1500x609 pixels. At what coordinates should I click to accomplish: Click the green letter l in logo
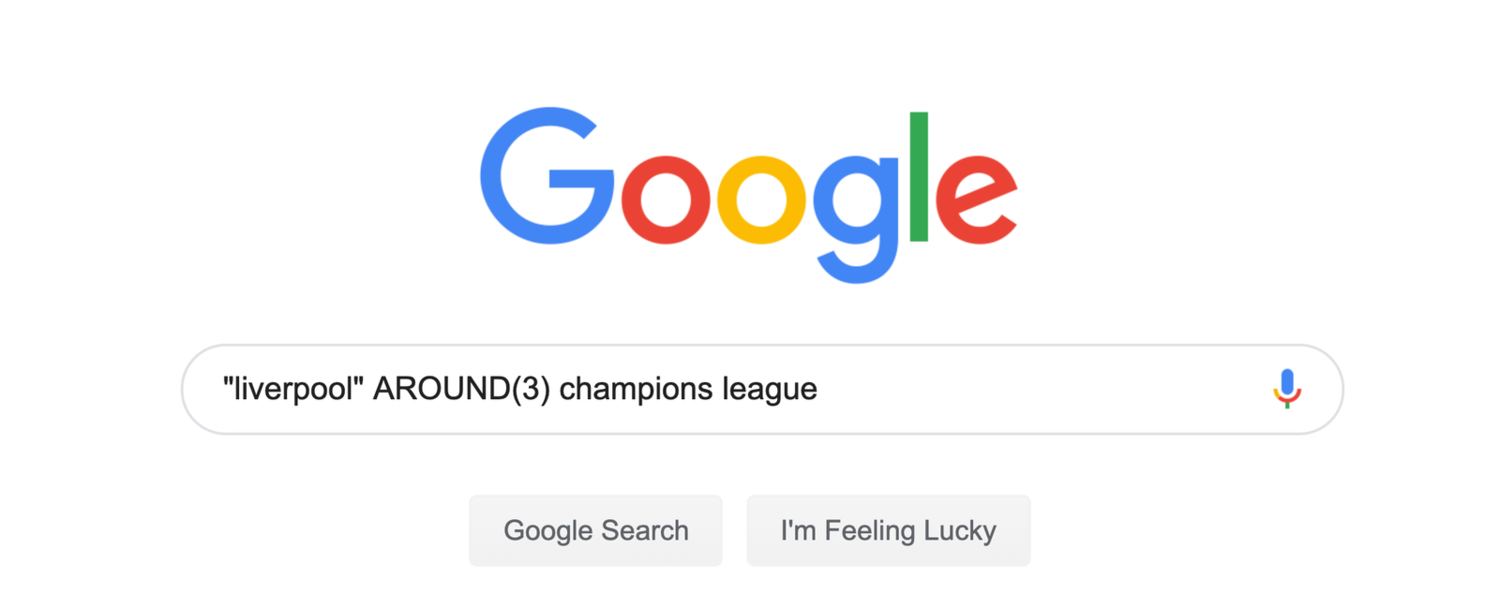920,177
